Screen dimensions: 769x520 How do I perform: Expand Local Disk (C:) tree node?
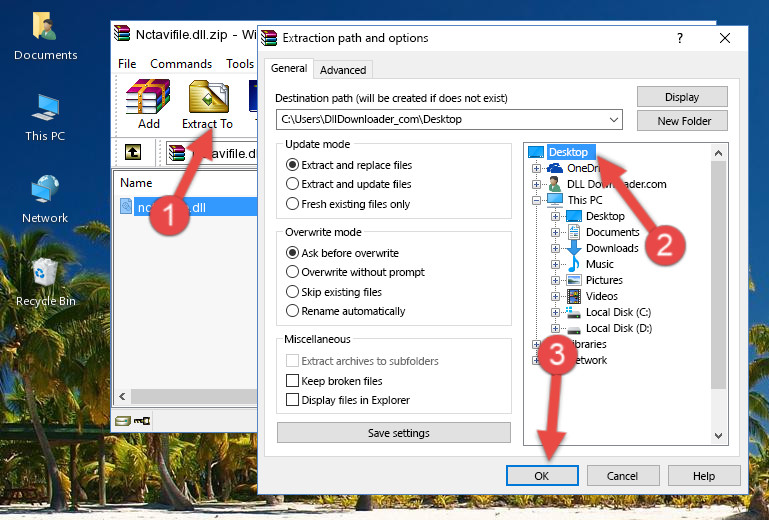(555, 312)
